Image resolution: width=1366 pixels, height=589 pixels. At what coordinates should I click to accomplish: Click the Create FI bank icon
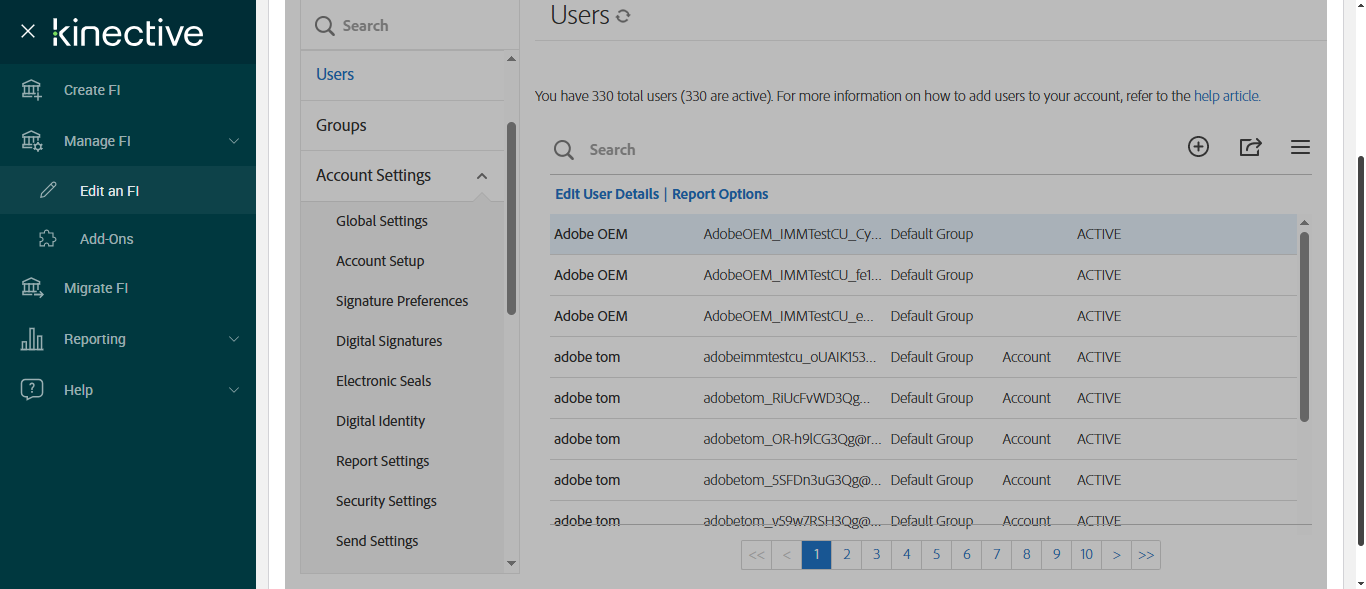coord(32,90)
